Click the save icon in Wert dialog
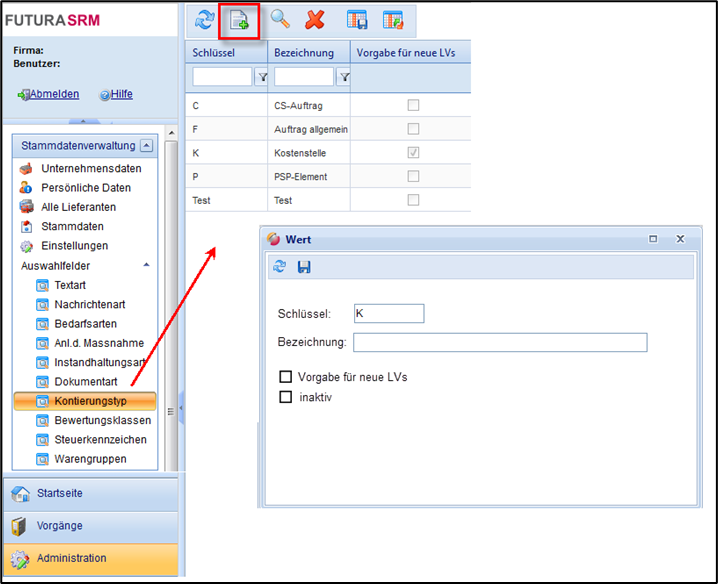This screenshot has width=718, height=584. coord(304,267)
